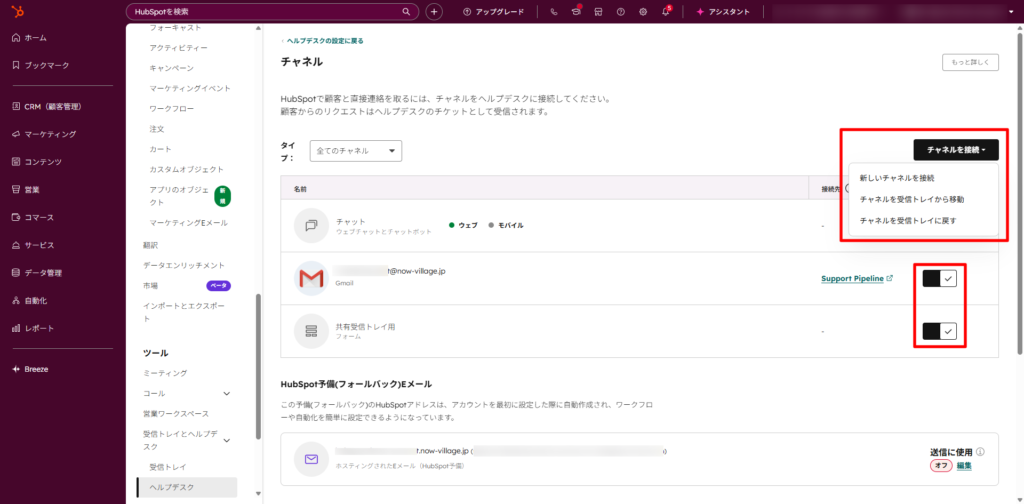Open アプリのオブジェクト settings item
Viewport: 1024px width, 504px height.
[179, 196]
